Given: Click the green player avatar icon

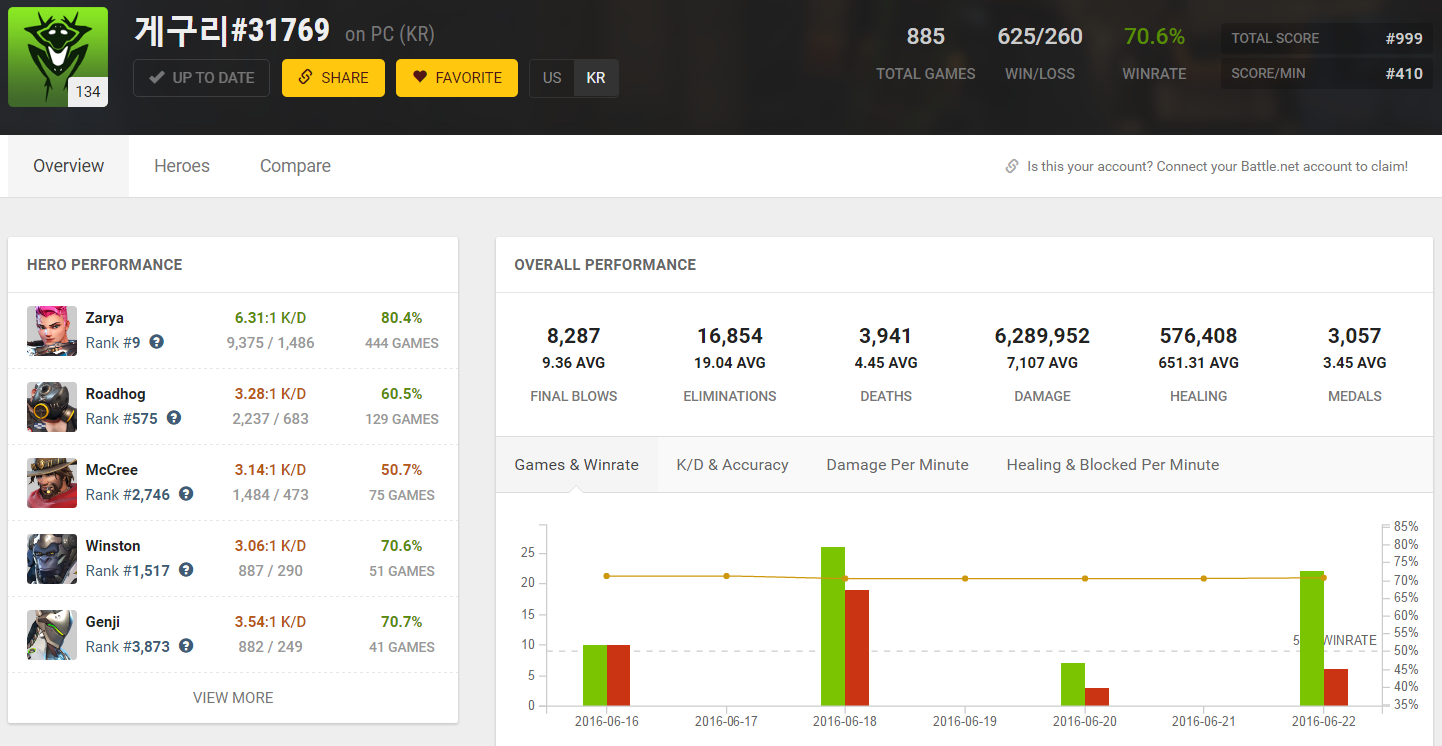Looking at the screenshot, I should point(58,57).
